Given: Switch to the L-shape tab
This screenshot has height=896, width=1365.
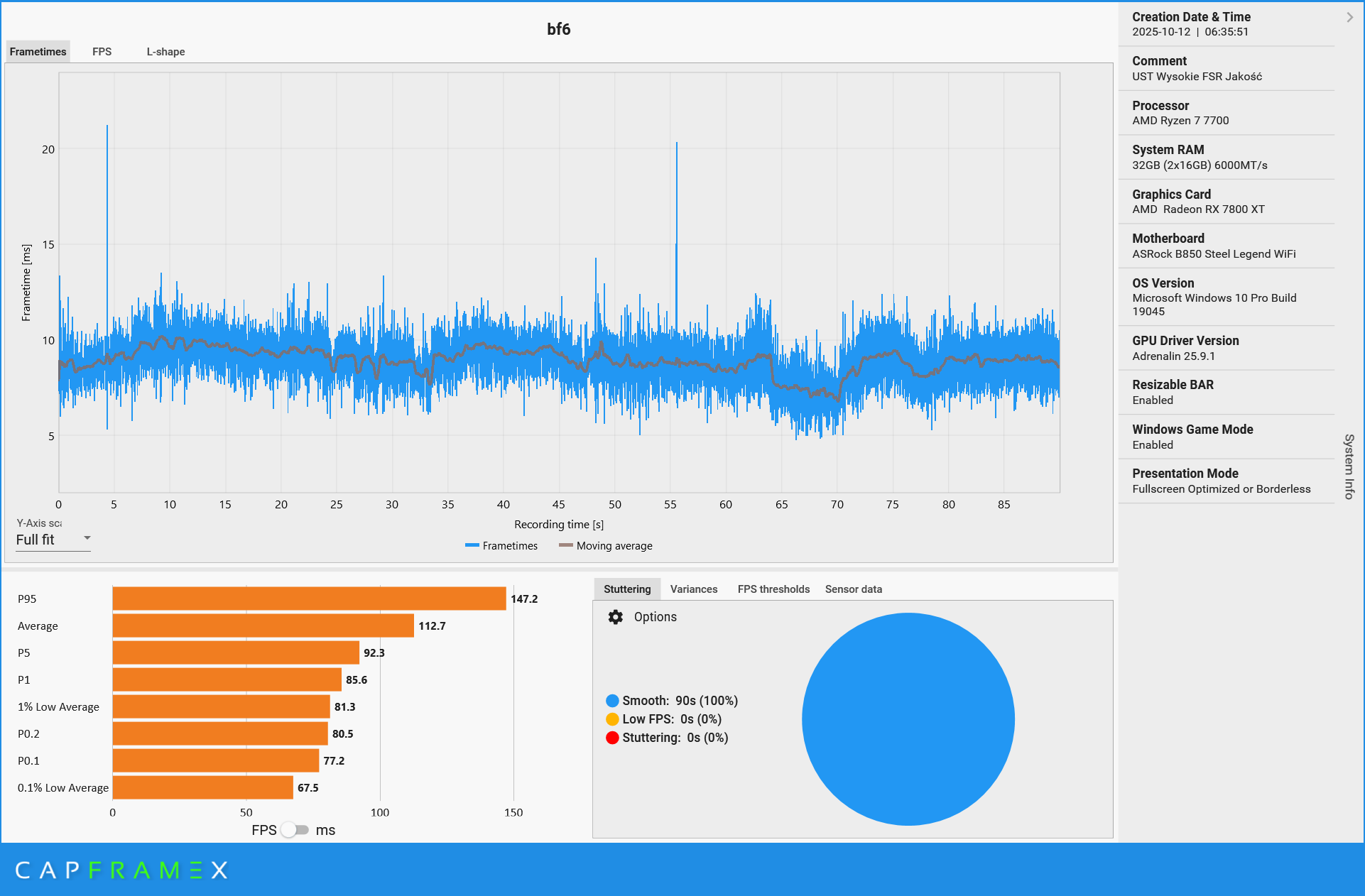Looking at the screenshot, I should coord(165,52).
